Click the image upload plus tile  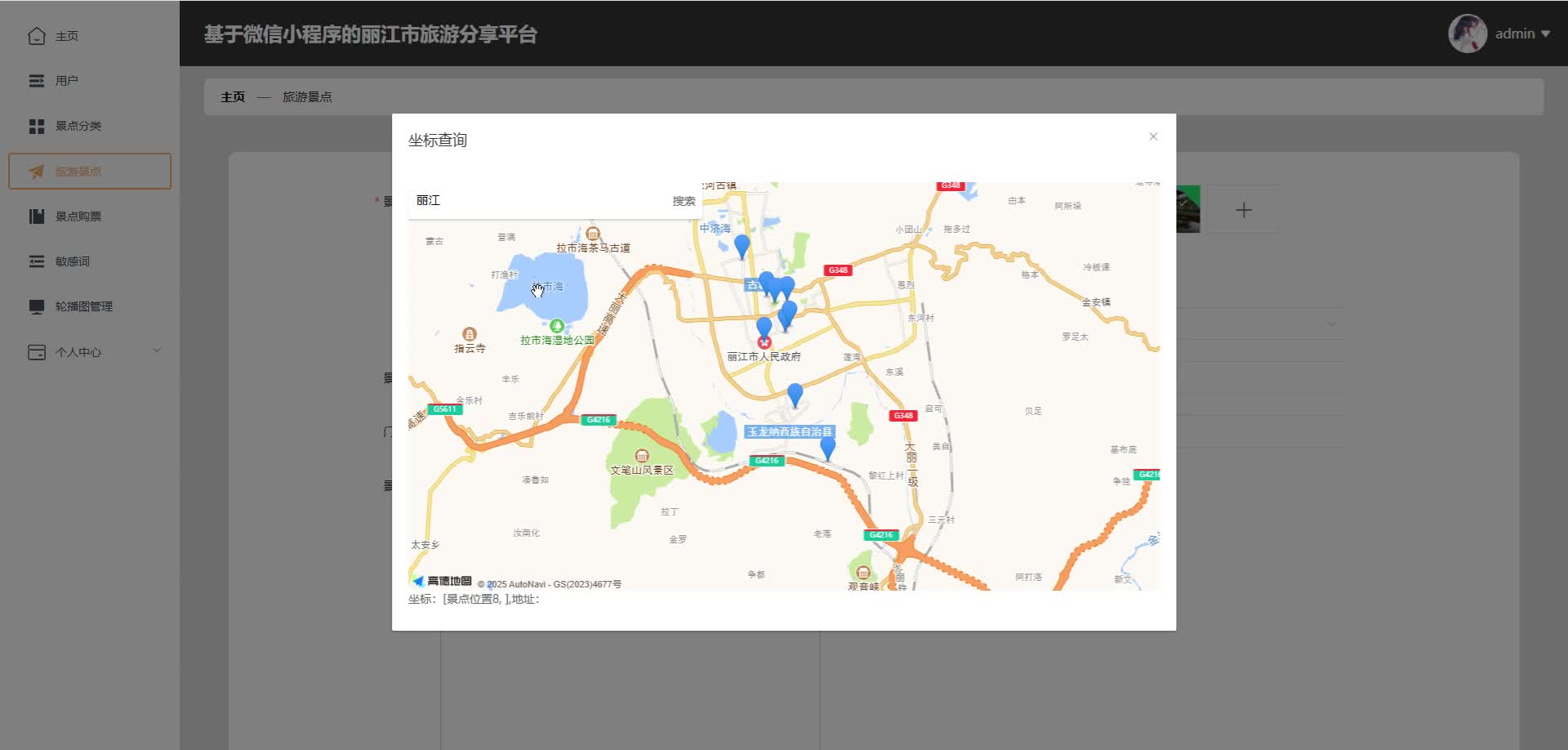click(x=1243, y=209)
